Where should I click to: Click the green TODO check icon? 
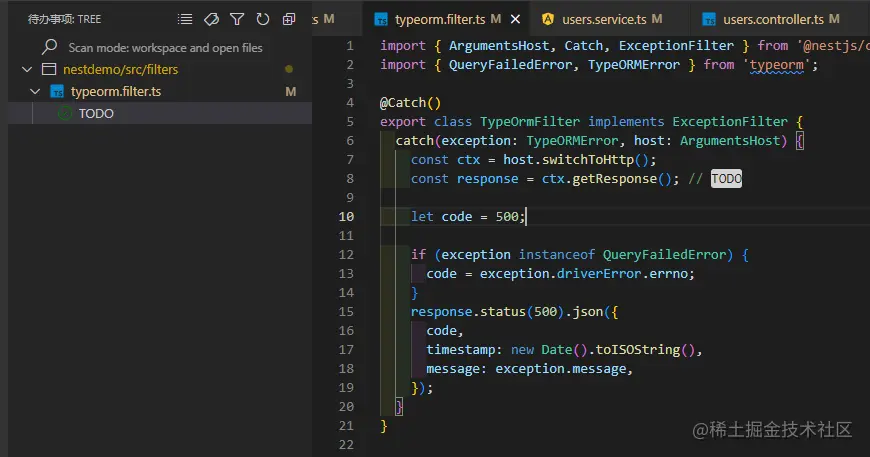[x=65, y=113]
